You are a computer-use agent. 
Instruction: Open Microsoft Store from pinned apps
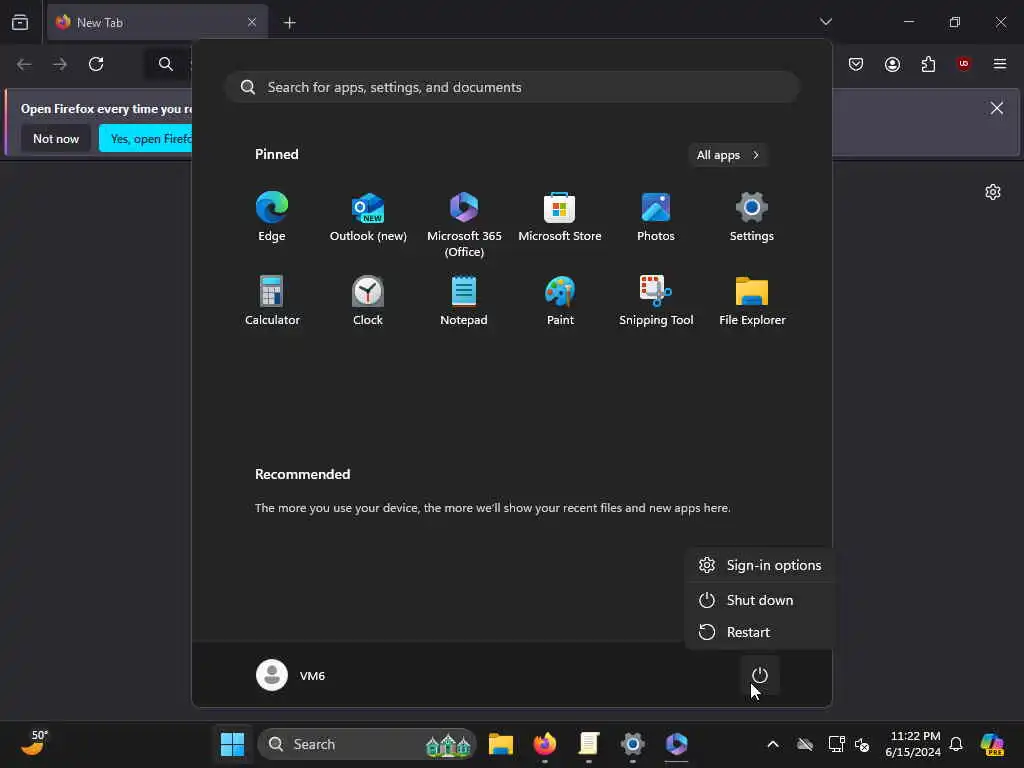click(x=560, y=217)
